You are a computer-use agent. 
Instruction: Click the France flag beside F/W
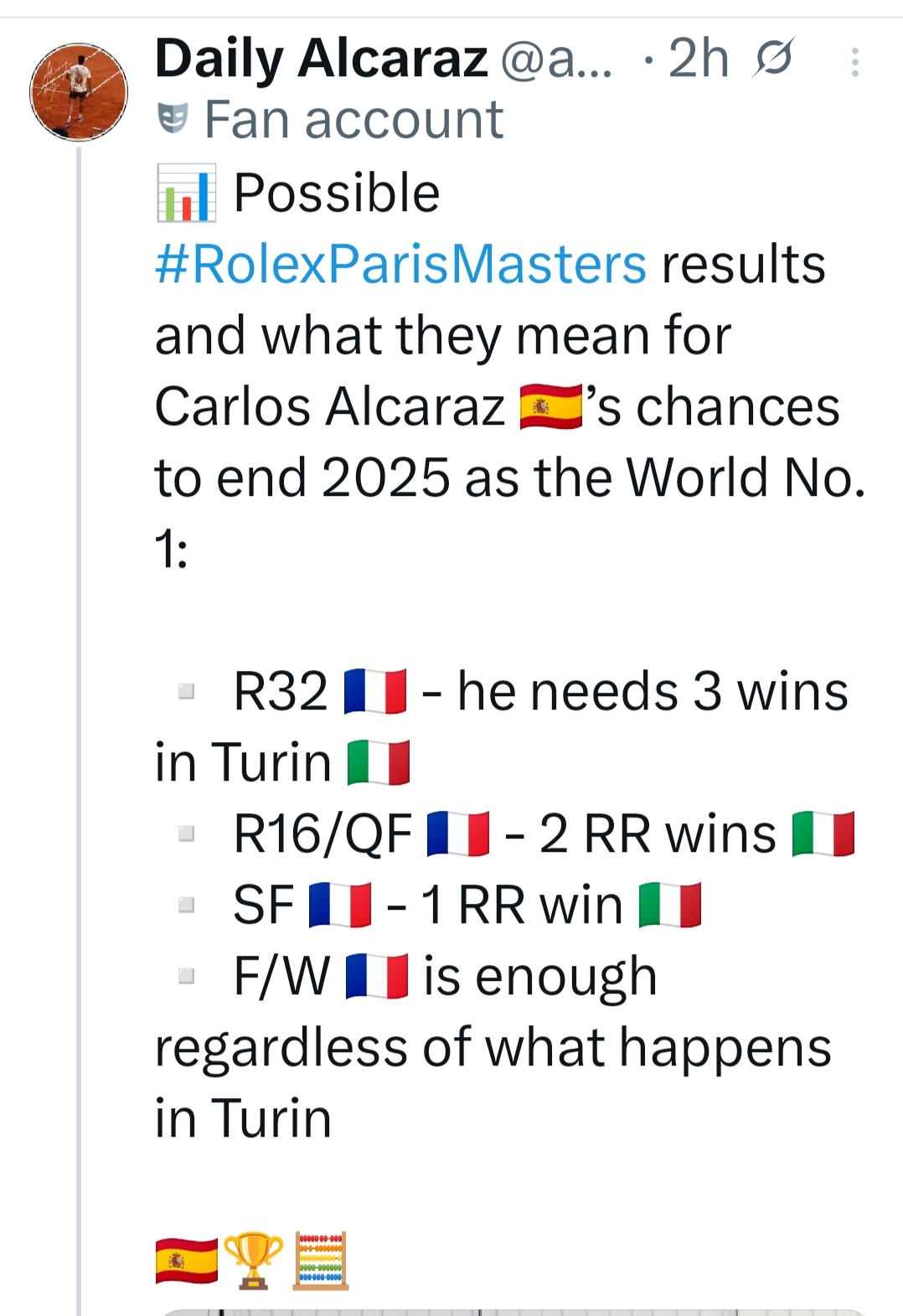377,977
